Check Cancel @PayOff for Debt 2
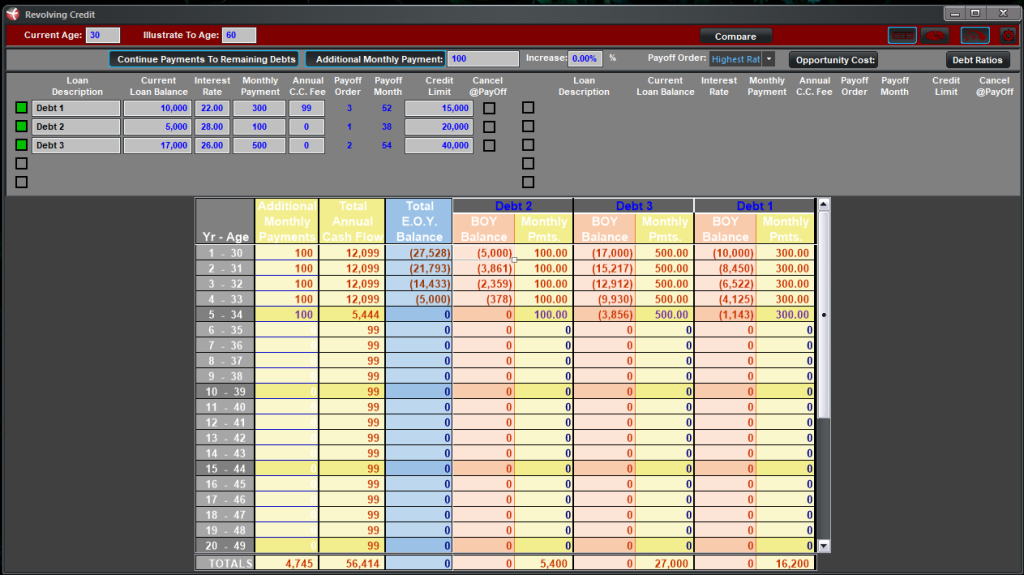This screenshot has width=1024, height=575. click(x=489, y=127)
